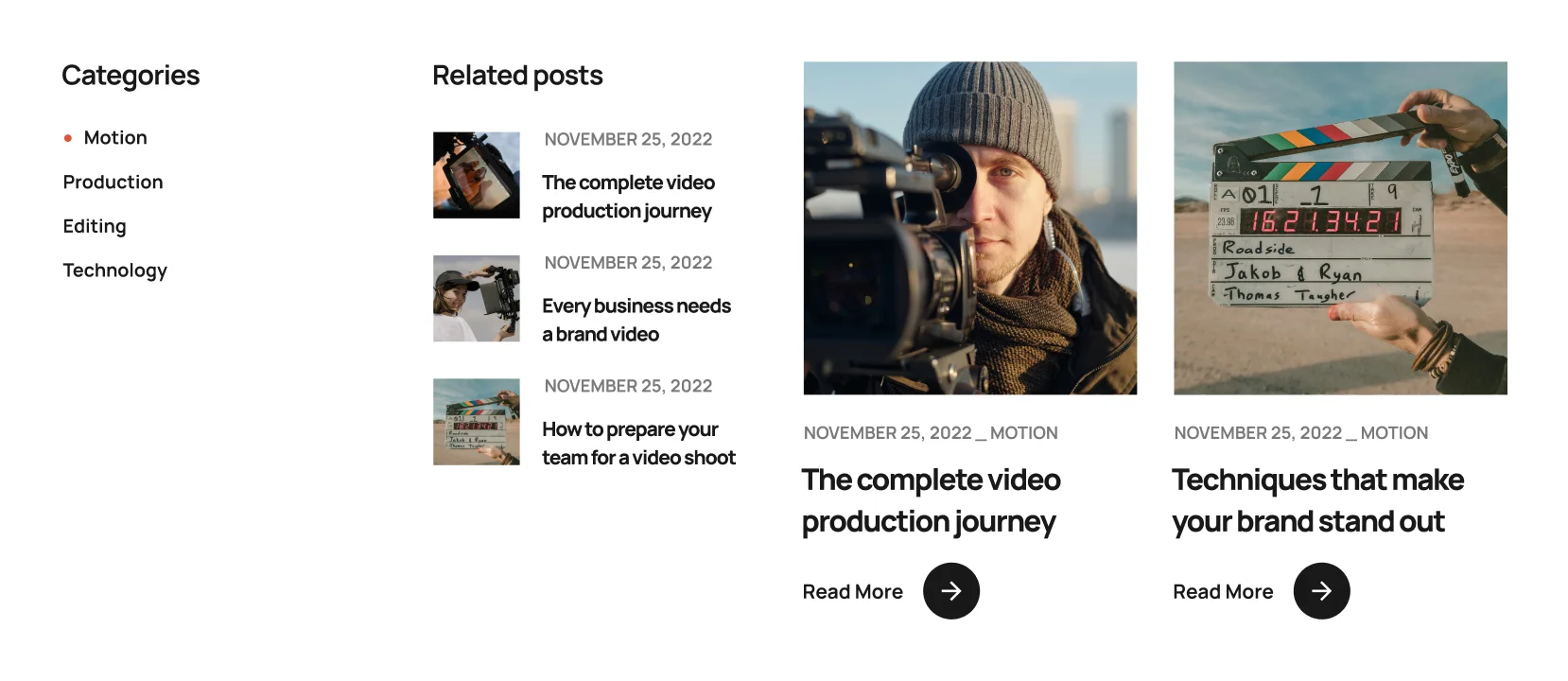Click Read More under Techniques card

pos(1223,592)
